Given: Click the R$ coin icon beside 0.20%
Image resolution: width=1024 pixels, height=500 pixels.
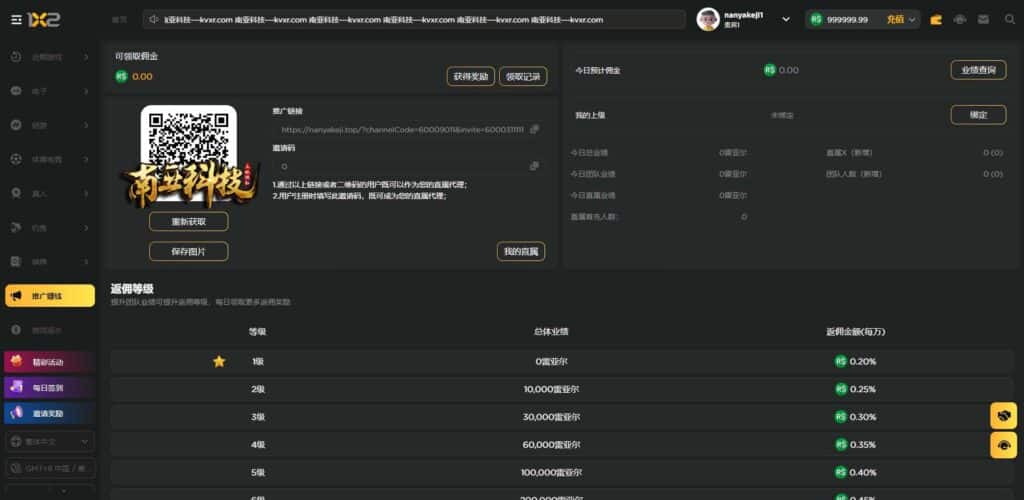Looking at the screenshot, I should click(x=840, y=361).
